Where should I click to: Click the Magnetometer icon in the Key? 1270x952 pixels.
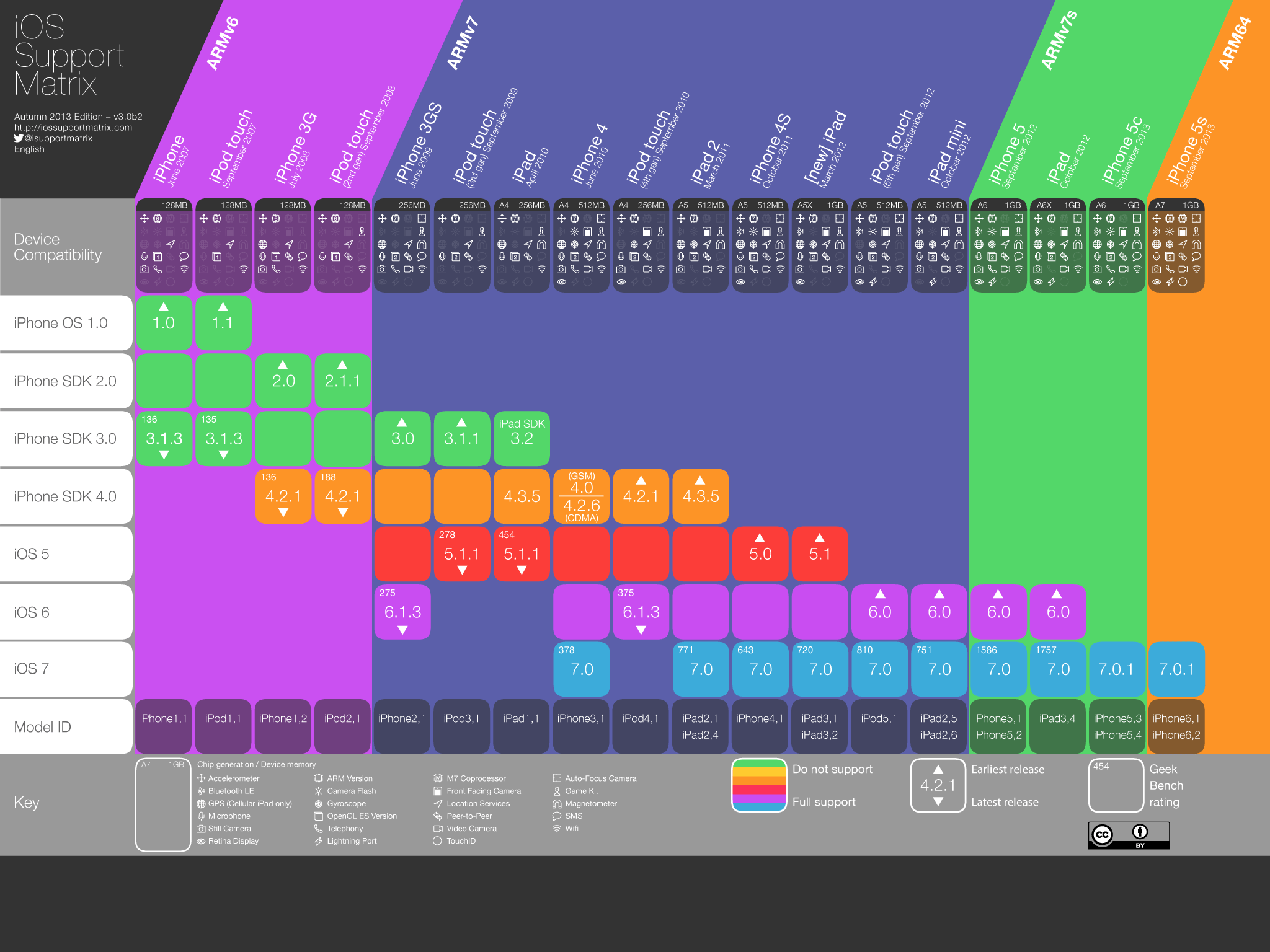click(x=557, y=803)
